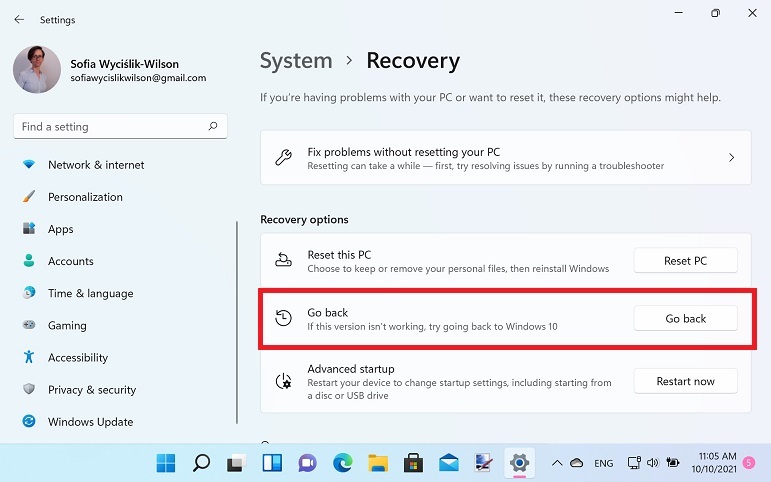Click the Apps sidebar icon
The image size is (771, 482).
29,229
